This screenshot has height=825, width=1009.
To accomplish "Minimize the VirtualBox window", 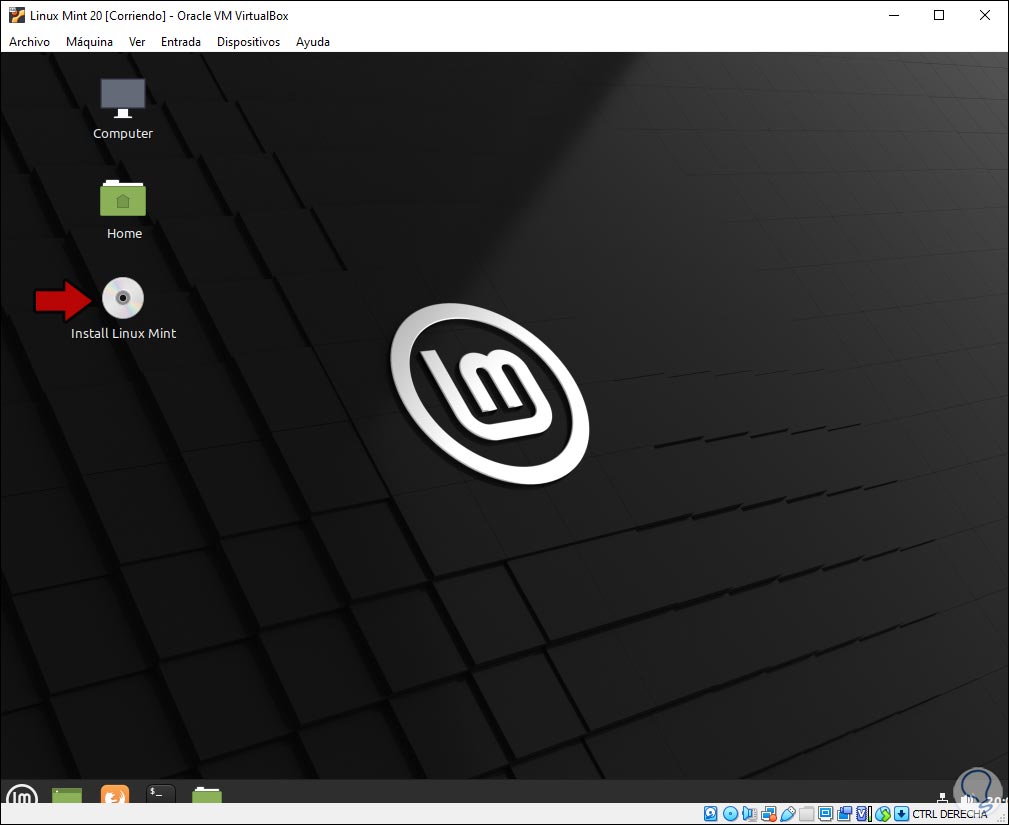I will tap(894, 15).
